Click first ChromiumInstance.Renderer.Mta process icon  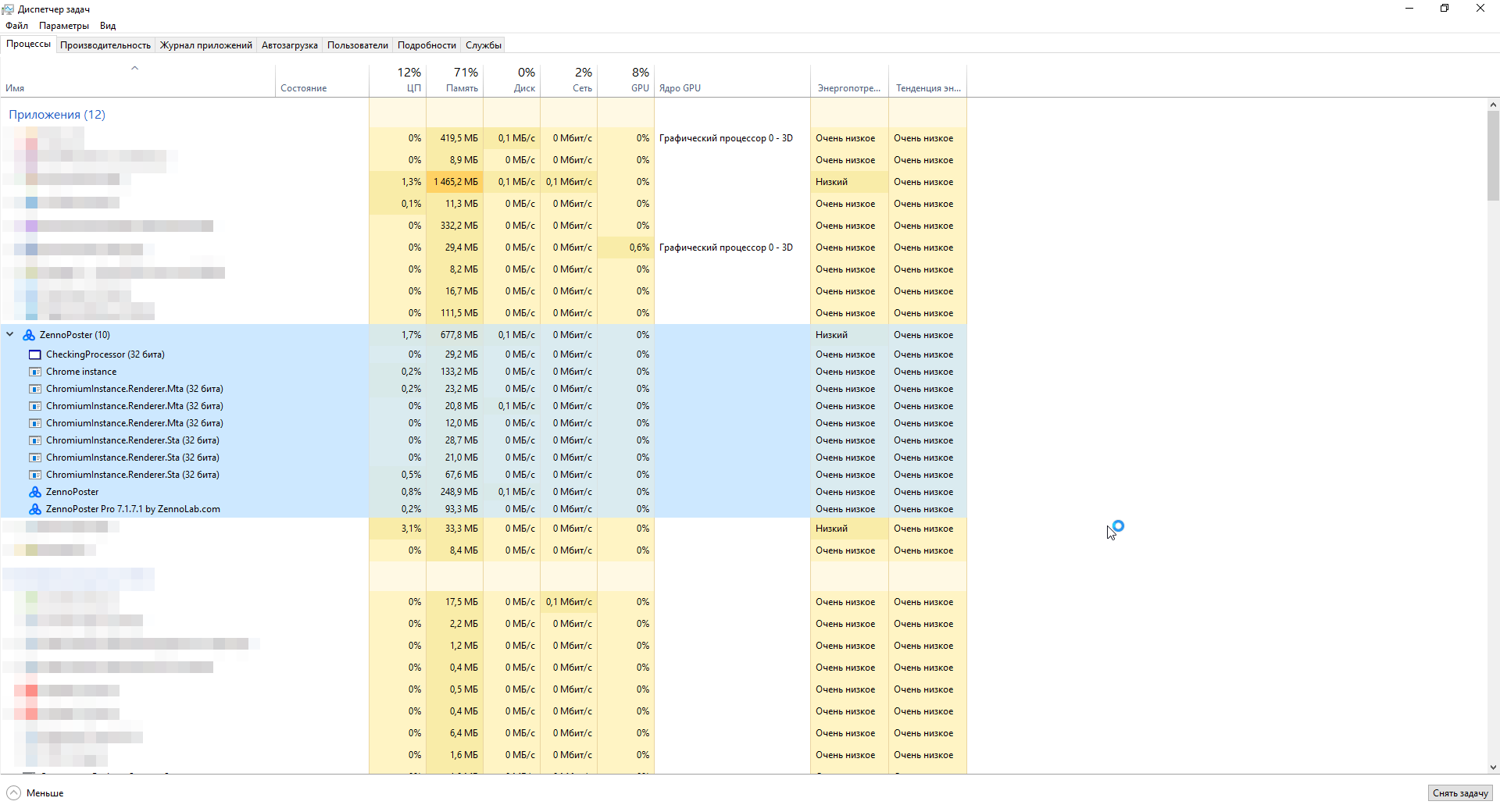35,389
